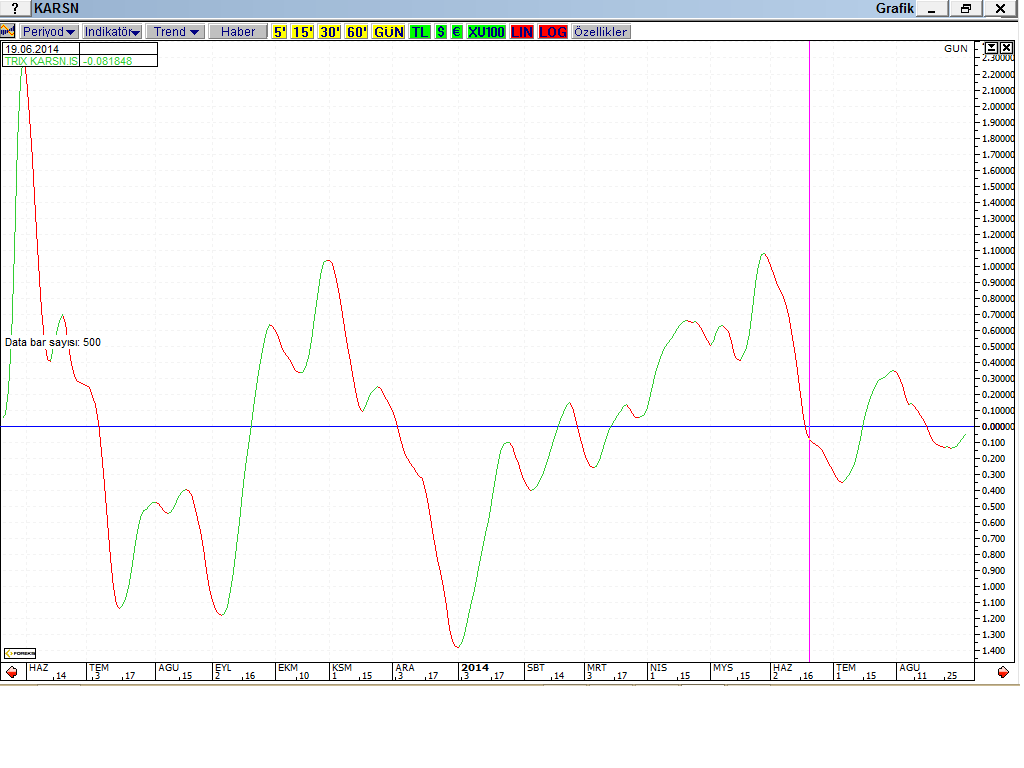Toggle TL currency display
This screenshot has width=1024, height=768.
coord(419,32)
